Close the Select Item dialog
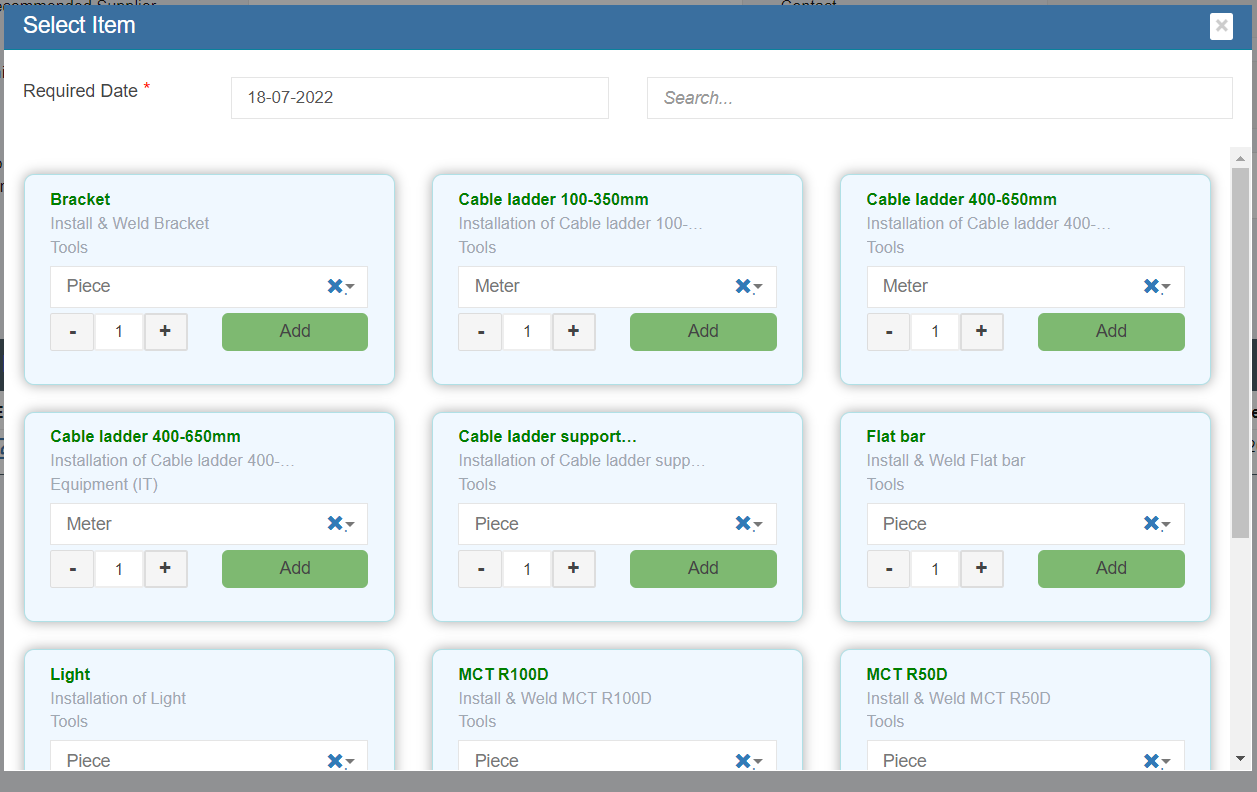Viewport: 1257px width, 792px height. click(x=1220, y=26)
